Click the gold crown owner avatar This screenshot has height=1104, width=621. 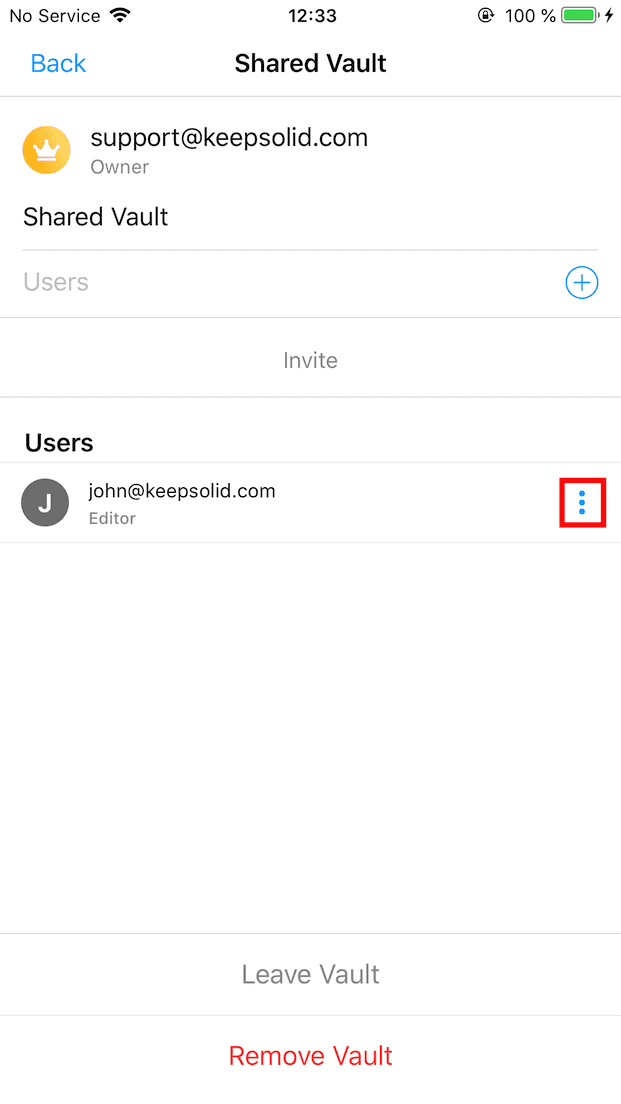(46, 150)
